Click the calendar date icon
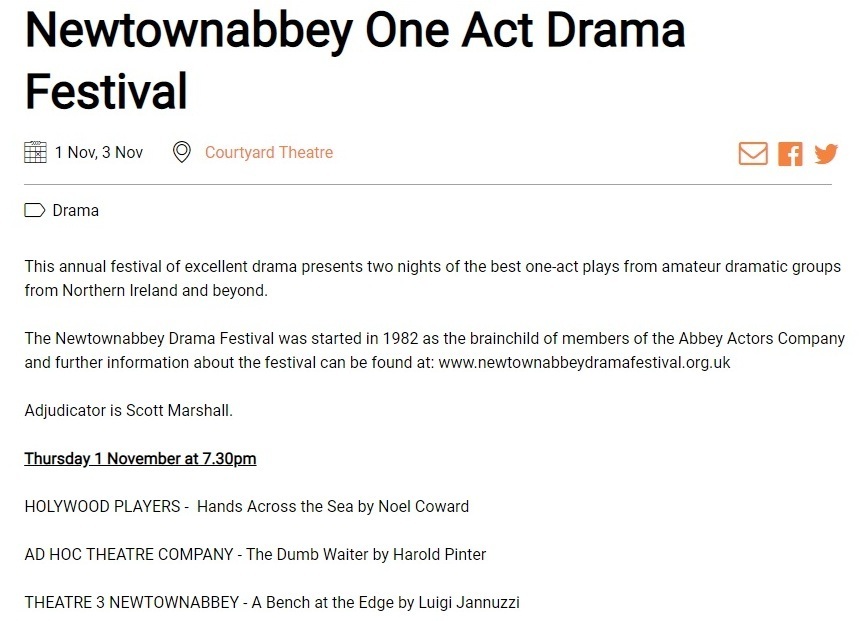This screenshot has height=621, width=859. coord(36,152)
